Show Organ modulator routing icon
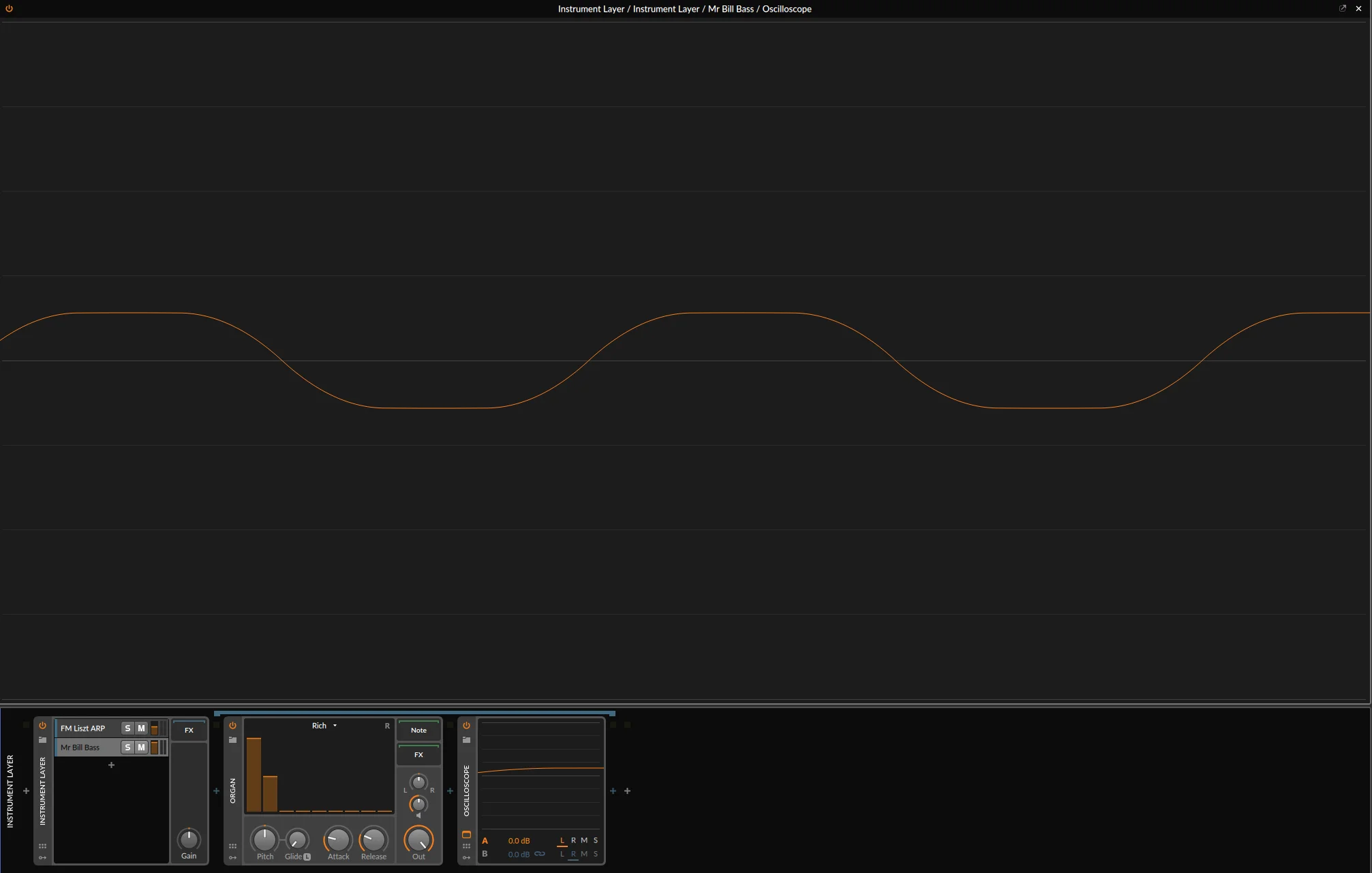This screenshot has width=1372, height=873. (232, 858)
